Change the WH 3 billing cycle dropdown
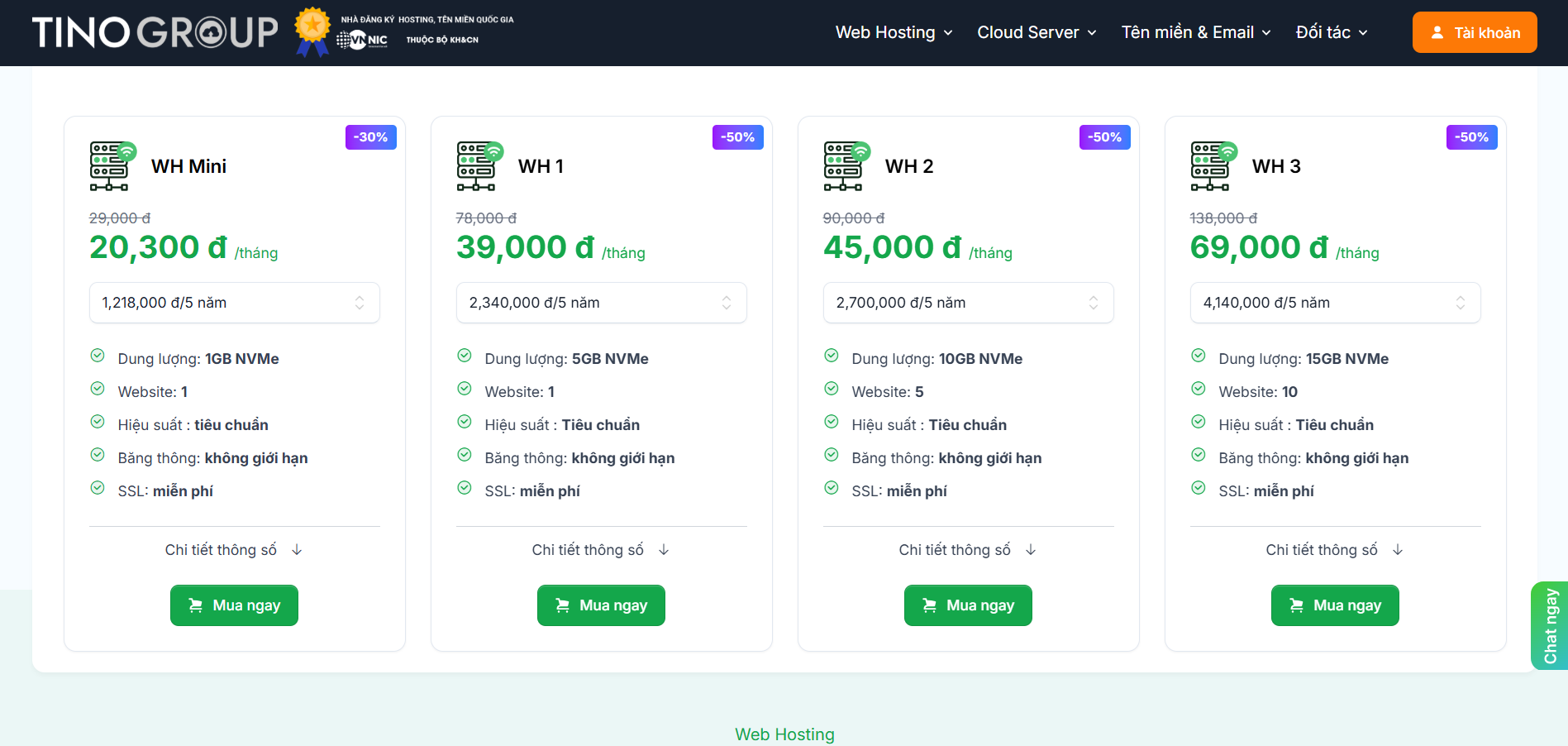 (1335, 303)
